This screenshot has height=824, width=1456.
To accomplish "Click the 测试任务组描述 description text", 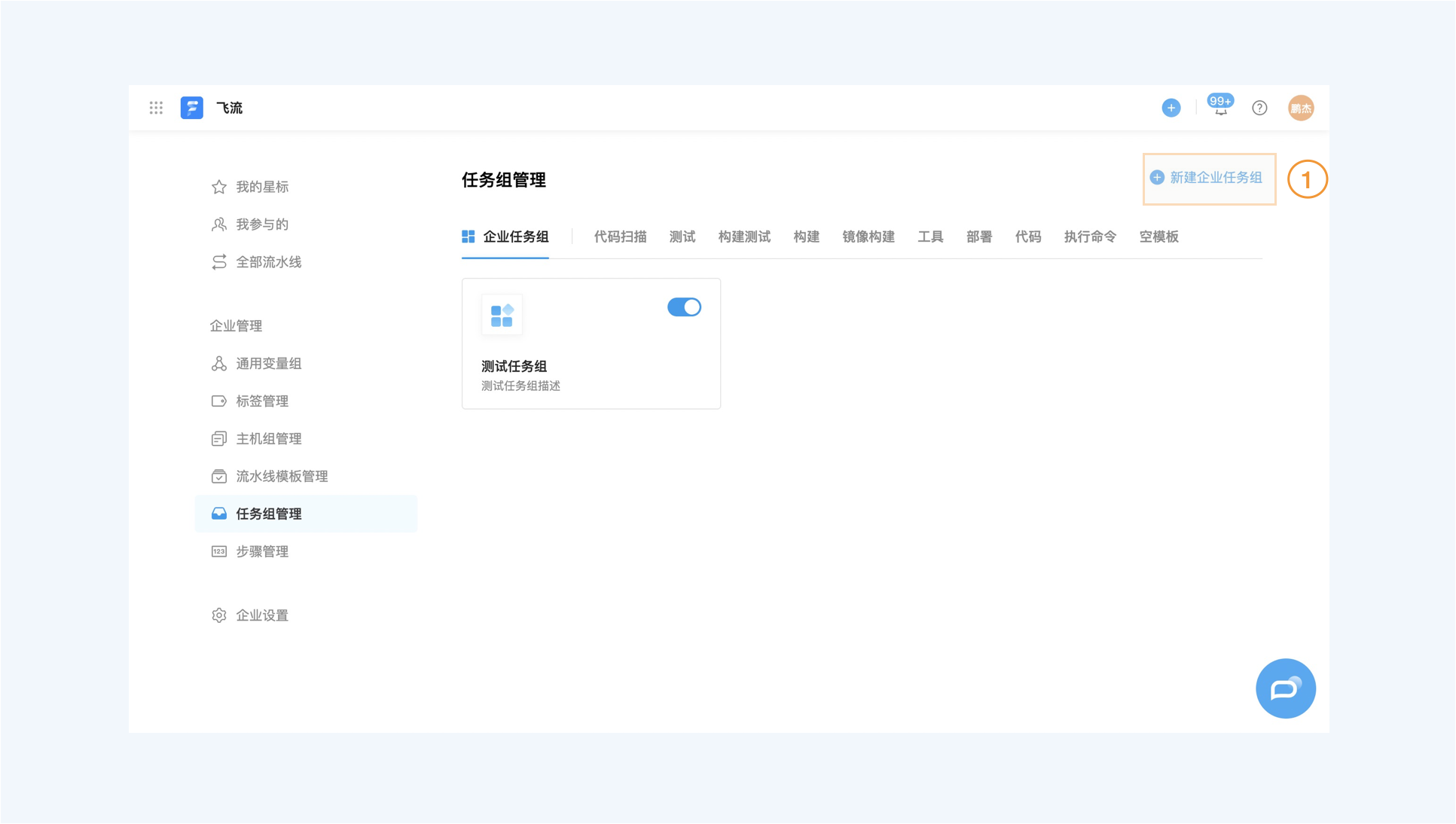I will pos(520,386).
